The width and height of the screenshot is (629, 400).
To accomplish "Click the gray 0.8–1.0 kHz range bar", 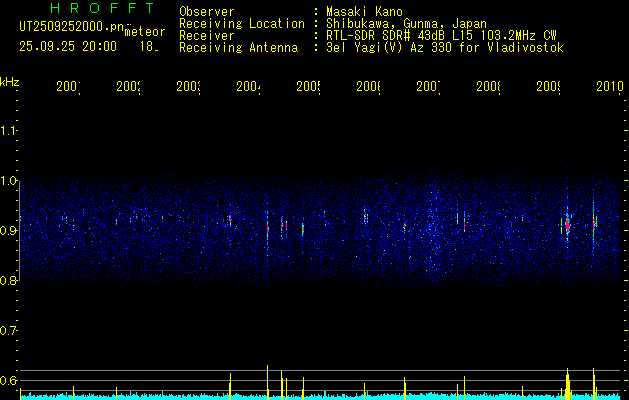I will tap(20, 231).
